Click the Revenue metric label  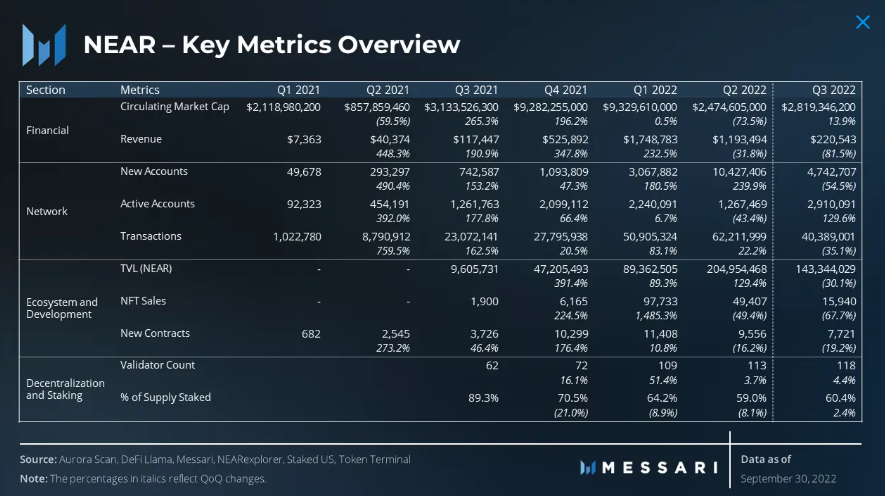pyautogui.click(x=141, y=139)
